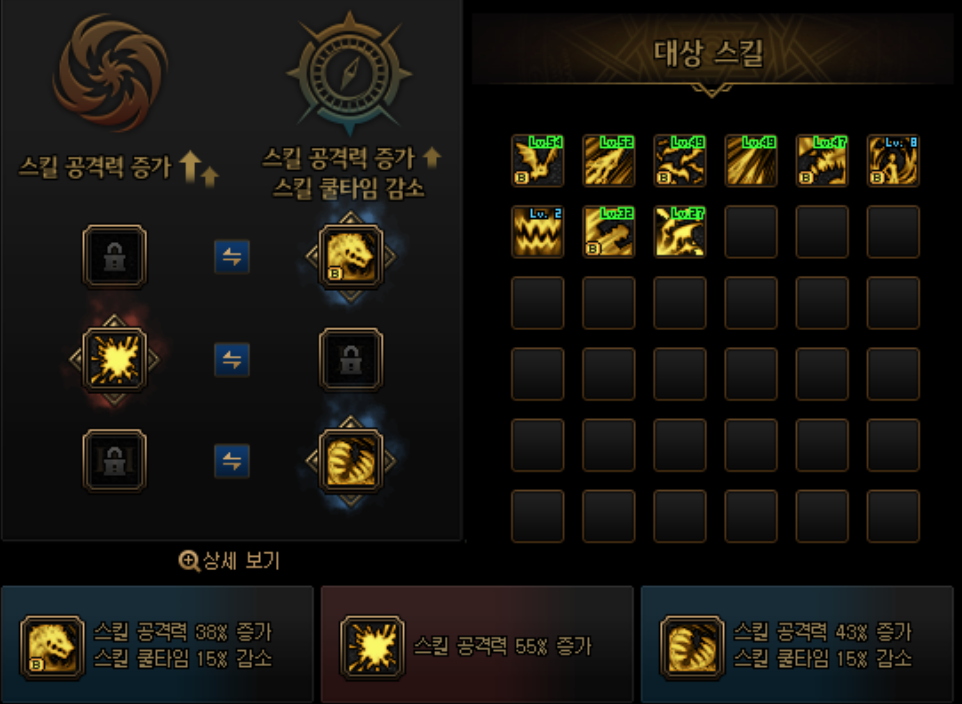Select the Lv.2 zigzag teeth skill icon
Image resolution: width=962 pixels, height=704 pixels.
(537, 232)
